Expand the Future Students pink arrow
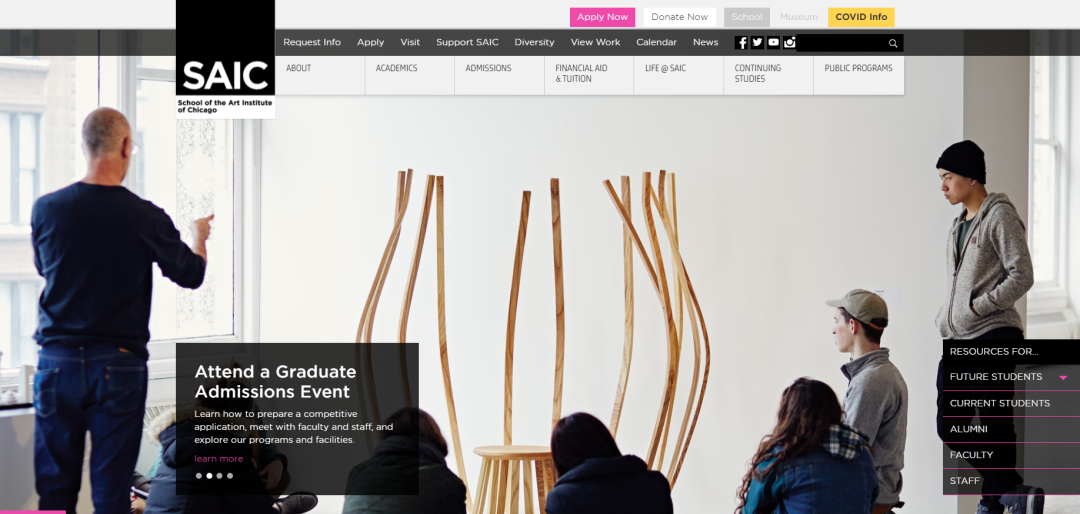The image size is (1080, 514). 1063,378
